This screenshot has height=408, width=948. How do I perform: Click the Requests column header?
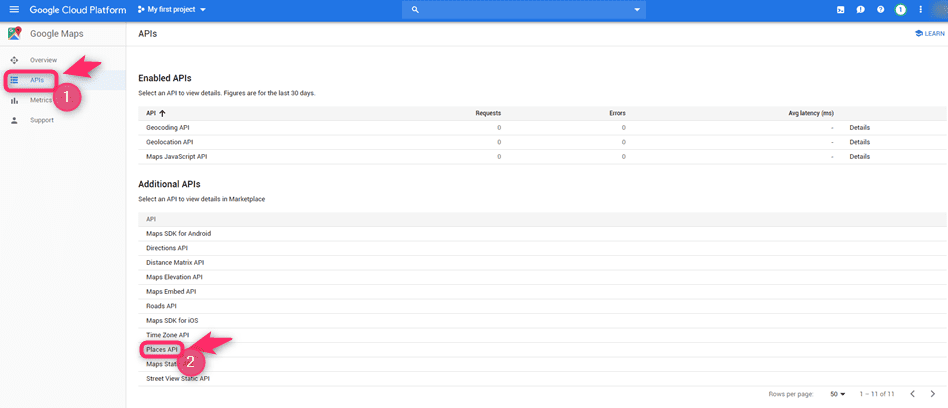click(488, 113)
